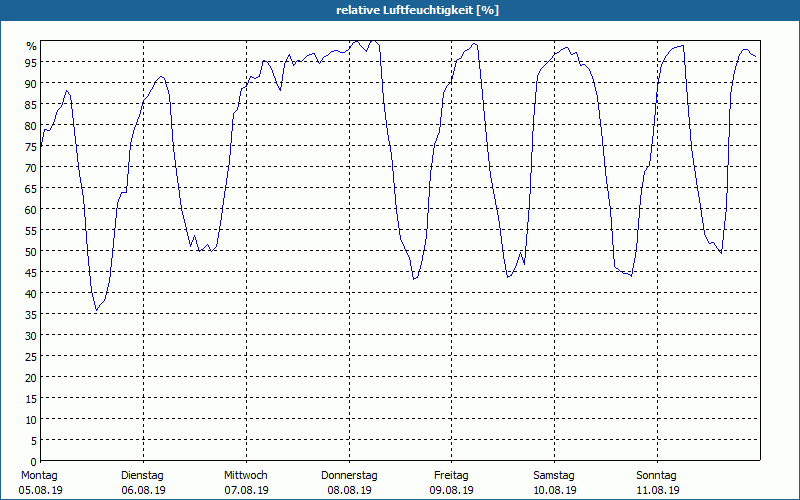
Task: Click the 65 y-axis value
Action: pyautogui.click(x=31, y=189)
